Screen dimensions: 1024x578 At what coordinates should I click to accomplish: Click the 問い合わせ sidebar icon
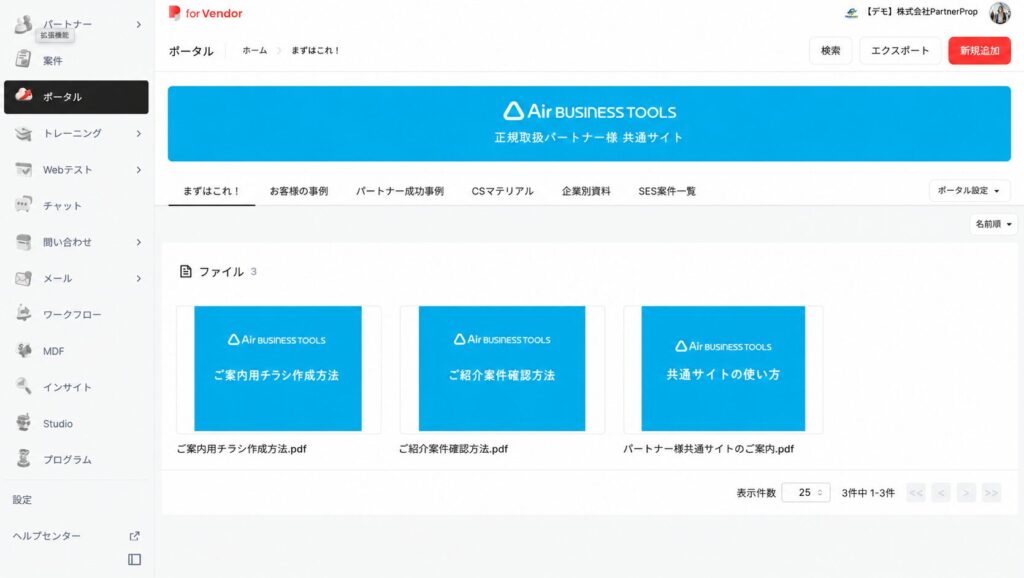pyautogui.click(x=24, y=242)
